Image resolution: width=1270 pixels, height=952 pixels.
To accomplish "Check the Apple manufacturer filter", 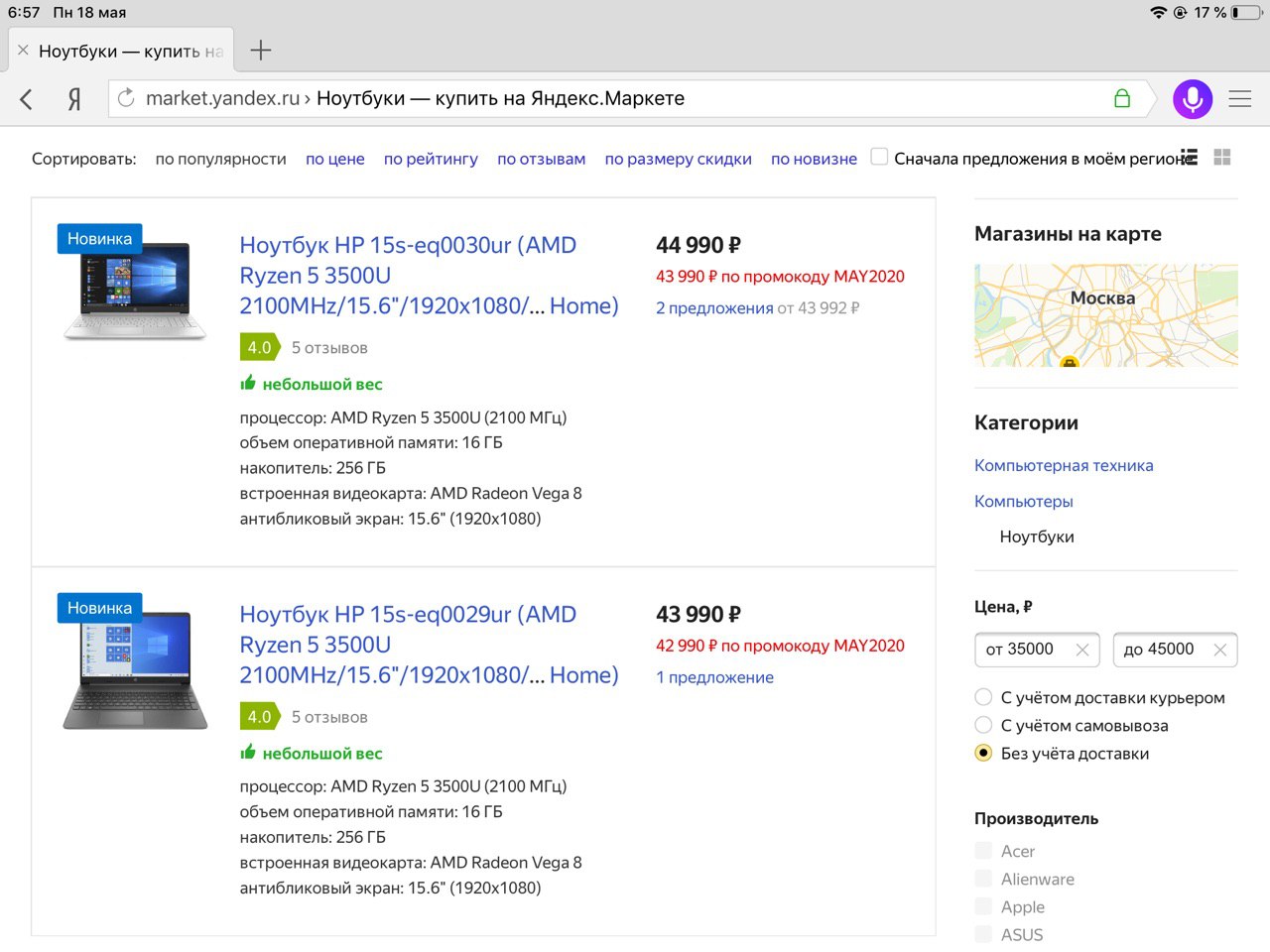I will (x=983, y=906).
